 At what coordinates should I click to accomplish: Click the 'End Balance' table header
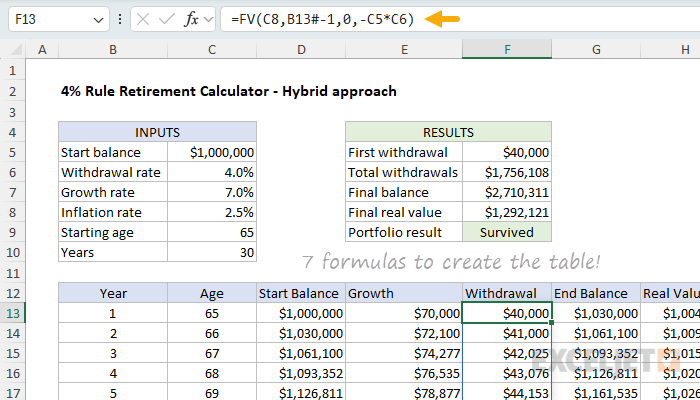(596, 293)
